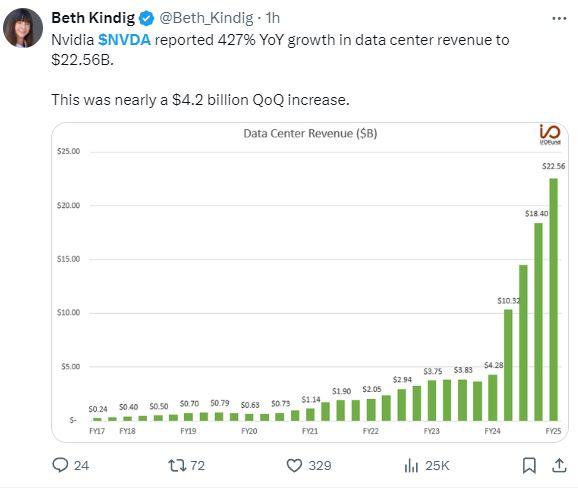Open Beth Kindig's profile avatar

tap(23, 28)
